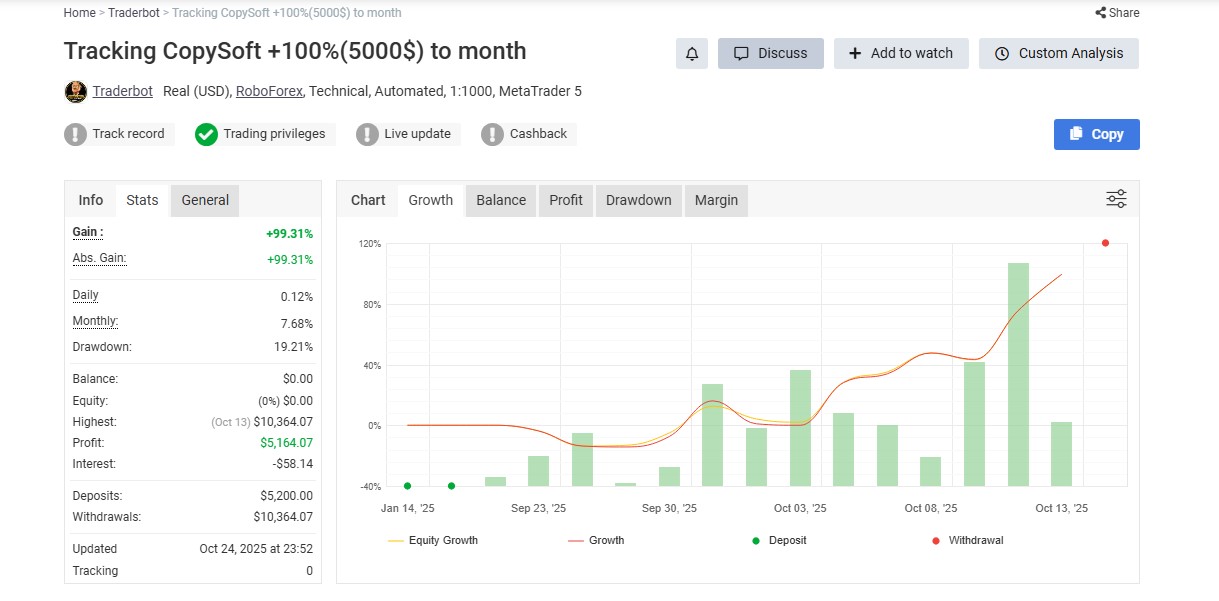Open Custom Analysis
Screen dimensions: 1219x601
click(1059, 53)
